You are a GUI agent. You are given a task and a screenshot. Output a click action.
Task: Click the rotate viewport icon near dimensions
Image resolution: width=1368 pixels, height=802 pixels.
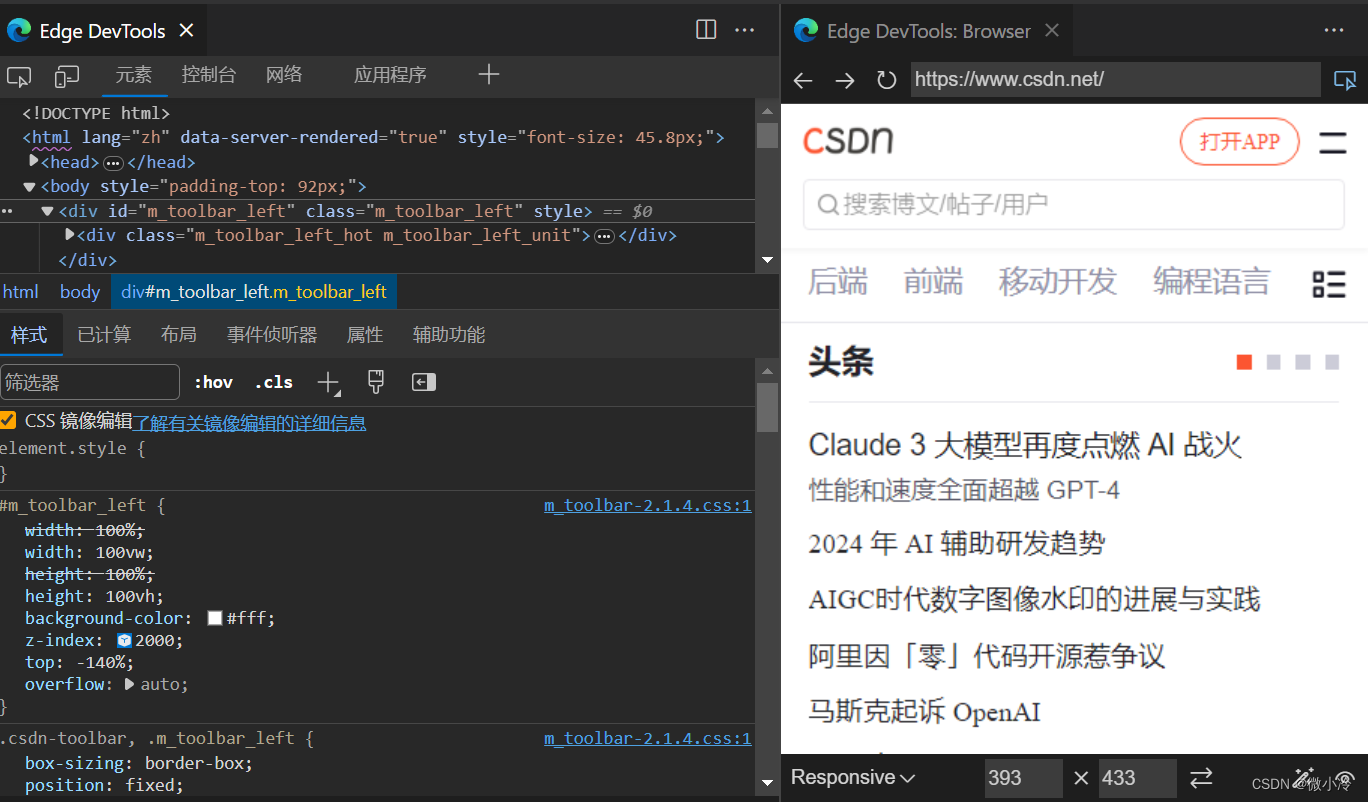[x=1200, y=777]
